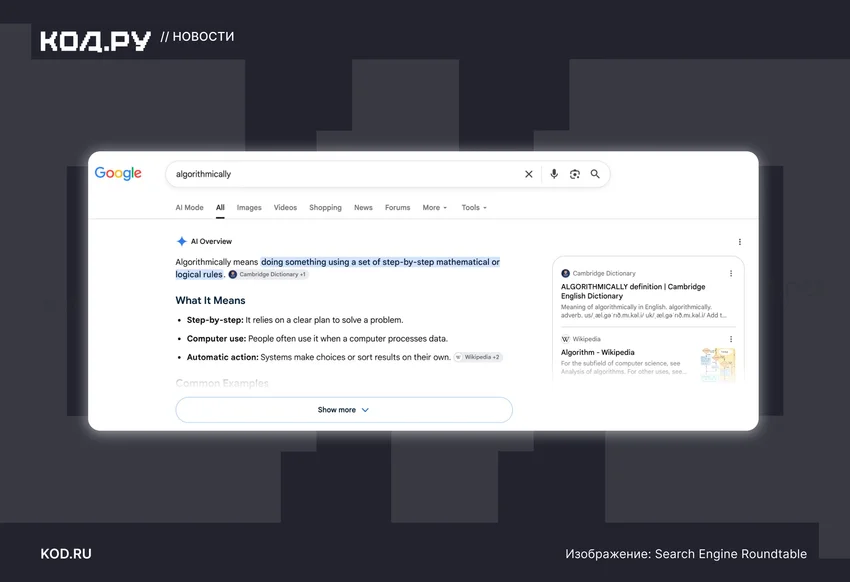Click the AI Overview sparkle icon
The height and width of the screenshot is (582, 850).
point(182,241)
